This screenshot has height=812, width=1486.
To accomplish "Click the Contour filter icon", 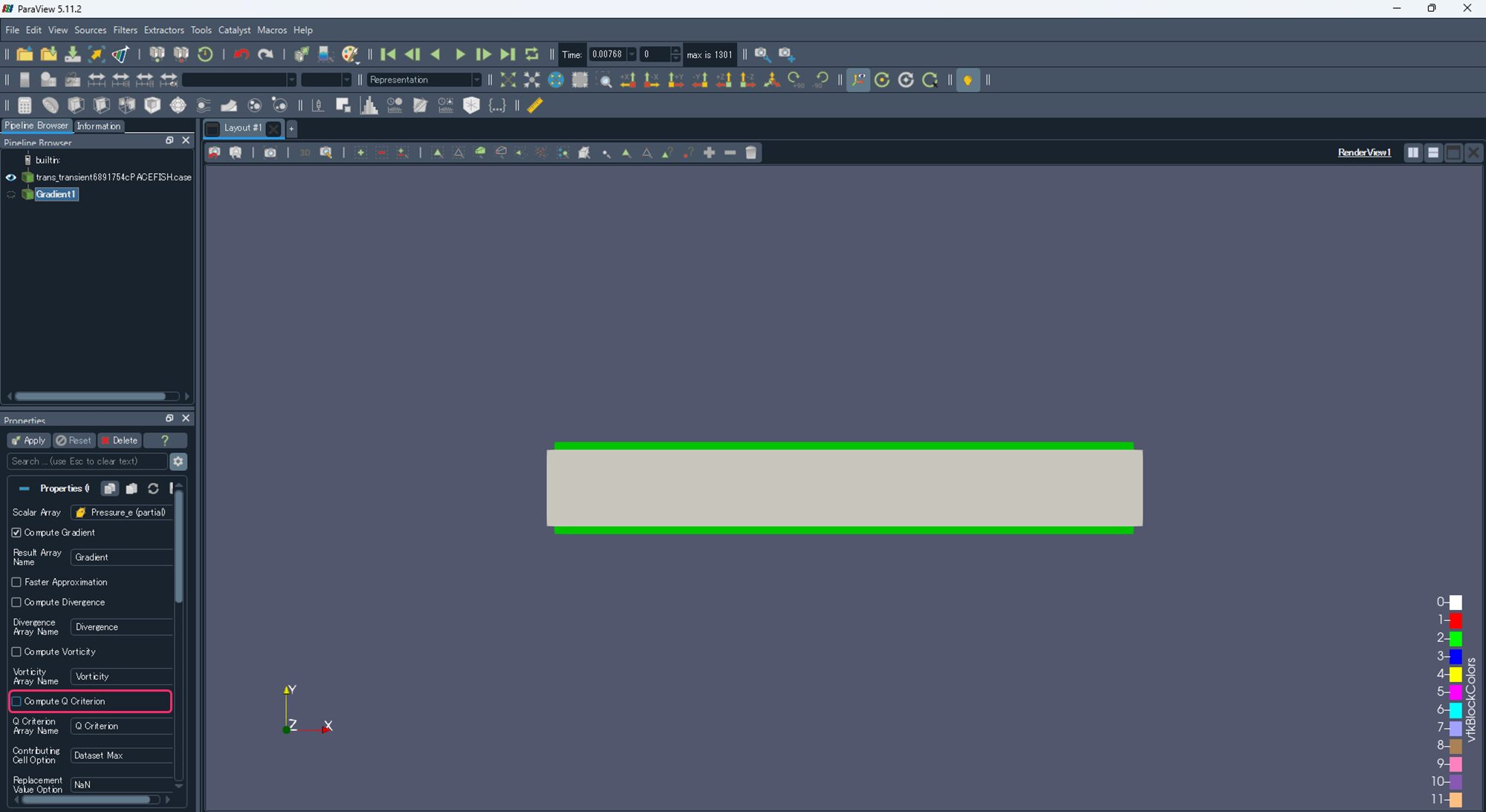I will (x=50, y=105).
